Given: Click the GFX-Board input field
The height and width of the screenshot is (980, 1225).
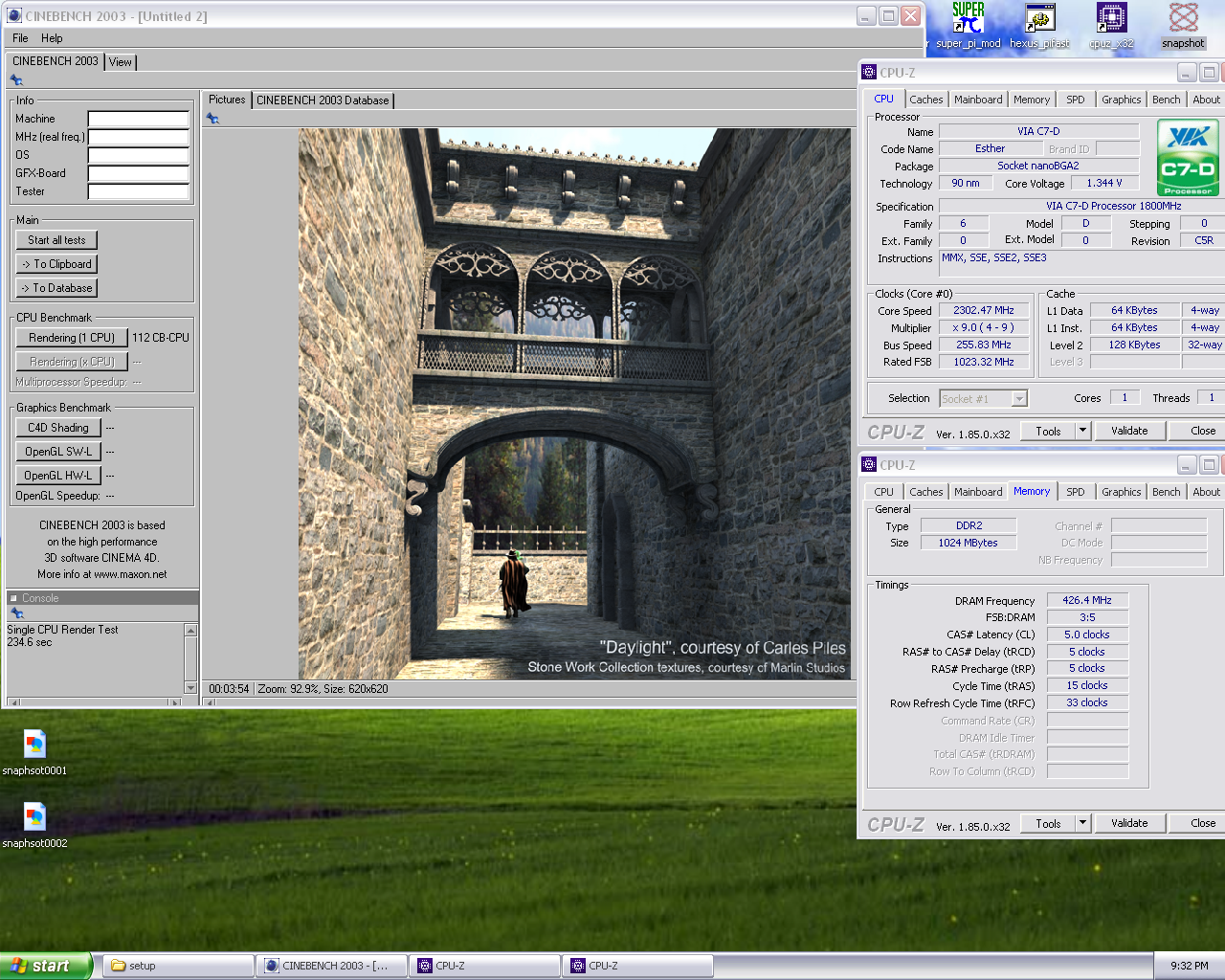Looking at the screenshot, I should 139,173.
